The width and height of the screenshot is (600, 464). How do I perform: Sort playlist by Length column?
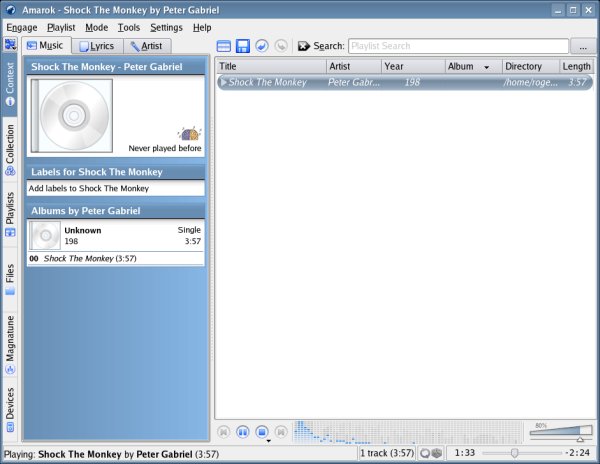[x=576, y=66]
